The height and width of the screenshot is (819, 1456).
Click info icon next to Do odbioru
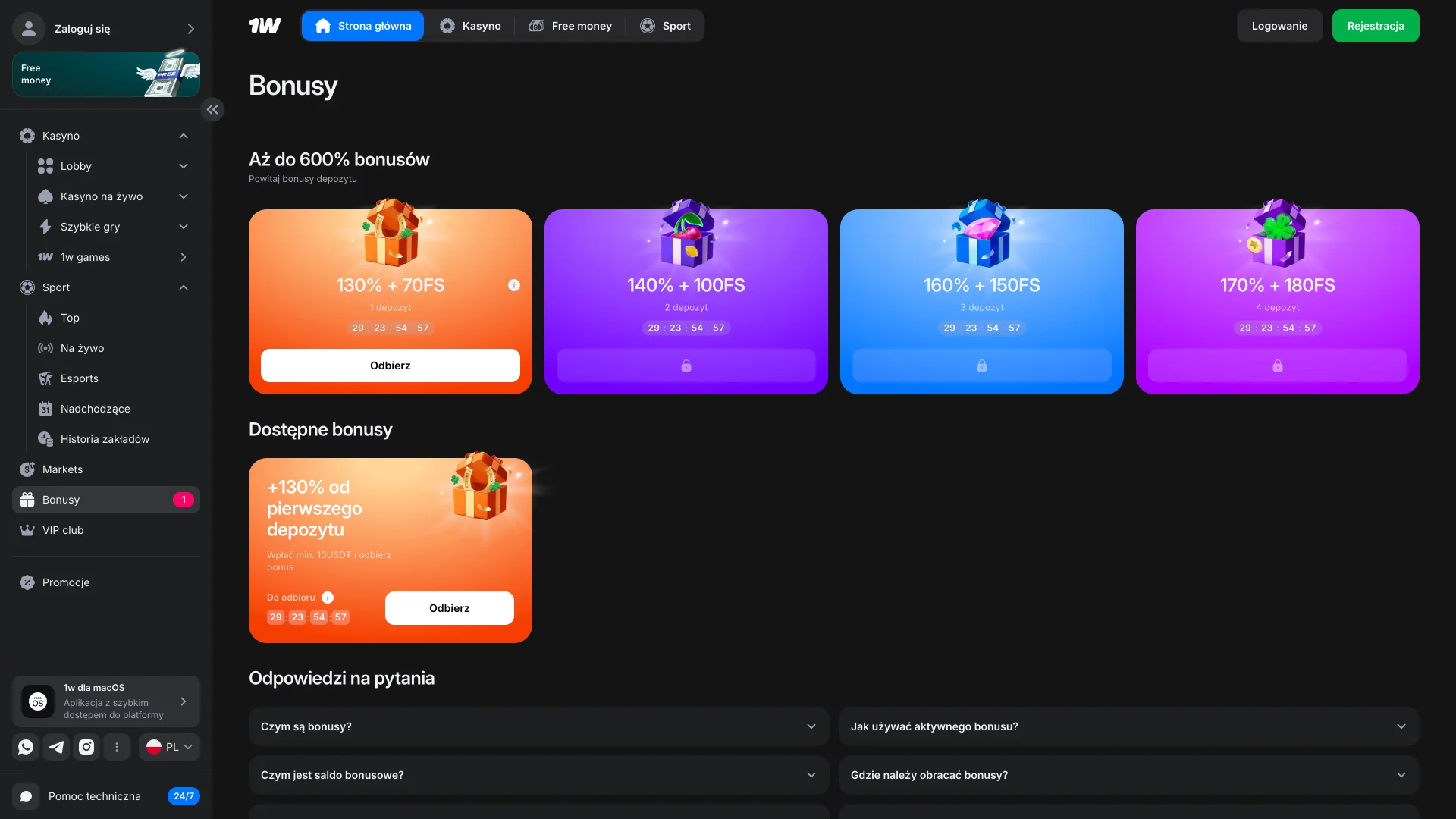click(x=328, y=598)
